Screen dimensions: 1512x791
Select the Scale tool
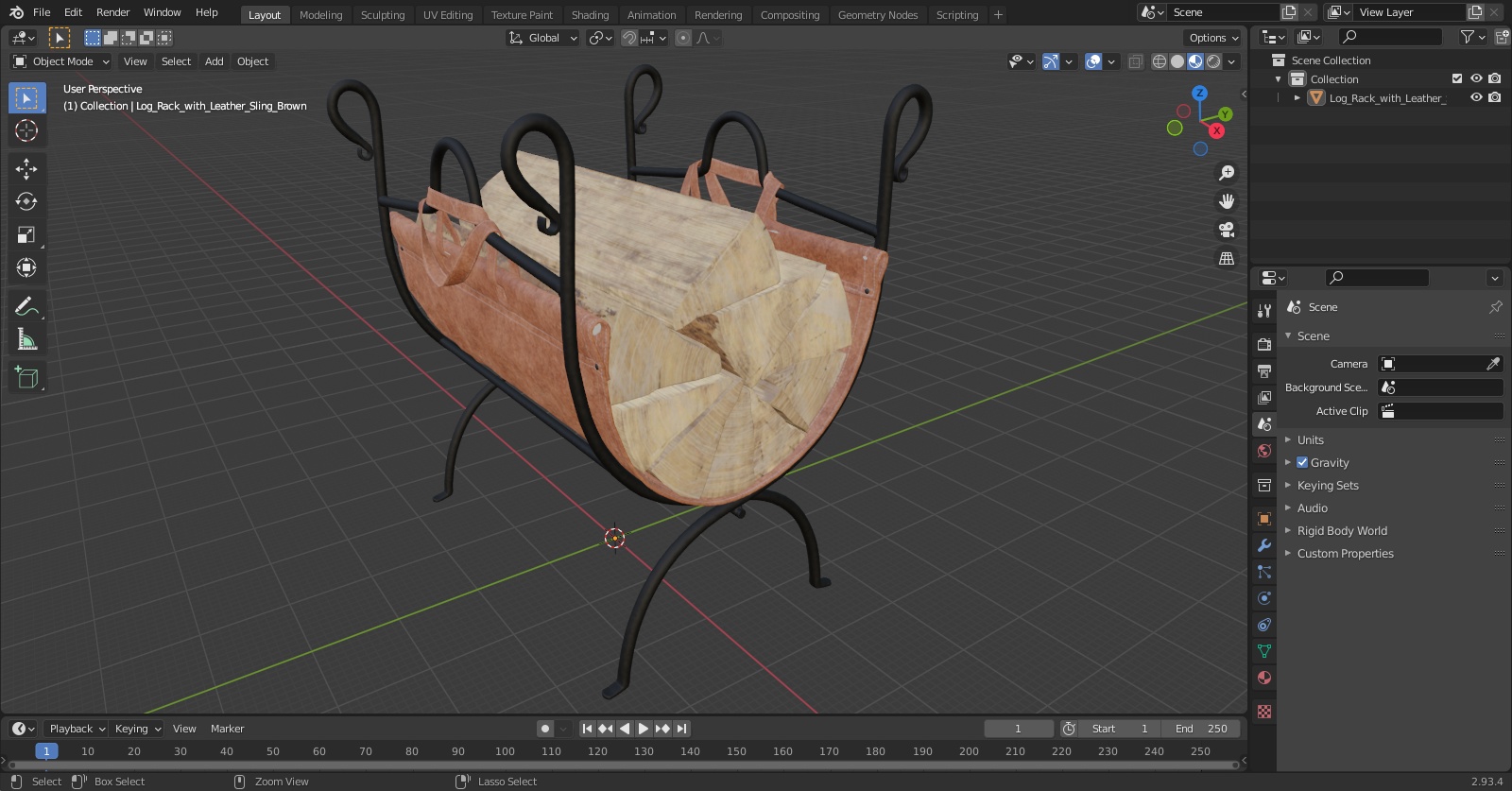26,234
